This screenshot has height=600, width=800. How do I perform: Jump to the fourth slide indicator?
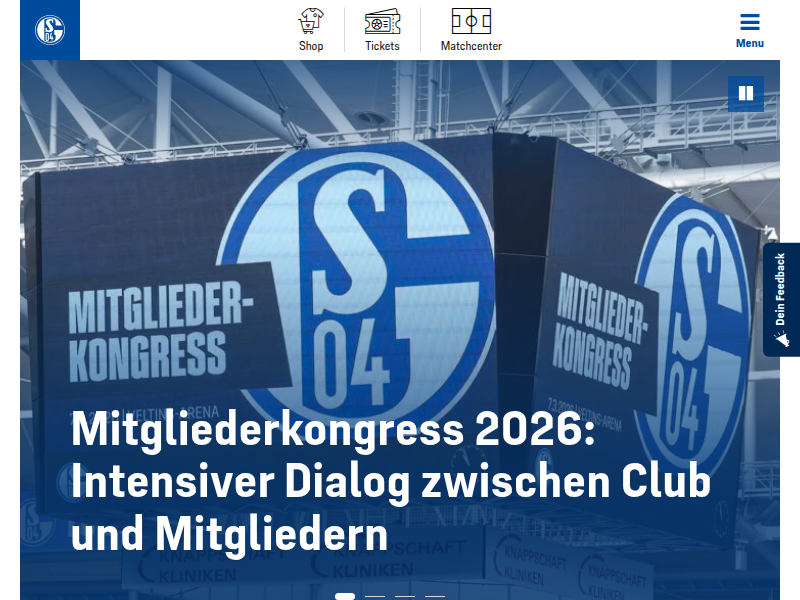tap(435, 596)
